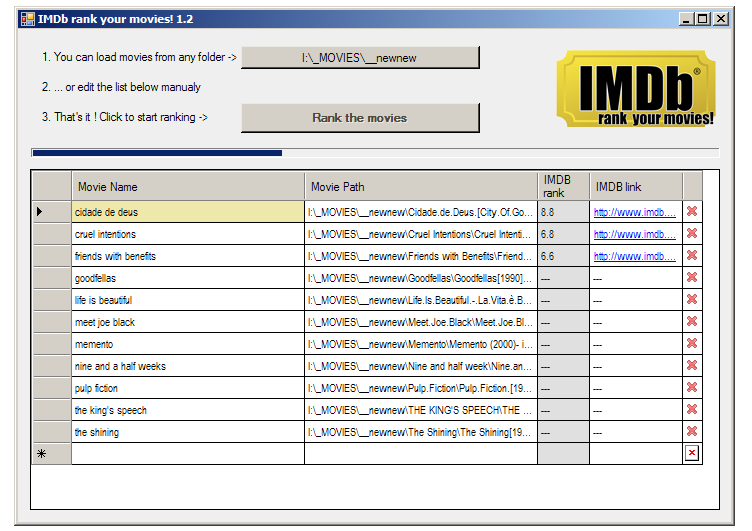Select the cidade de deus row header
The image size is (752, 531).
point(52,212)
